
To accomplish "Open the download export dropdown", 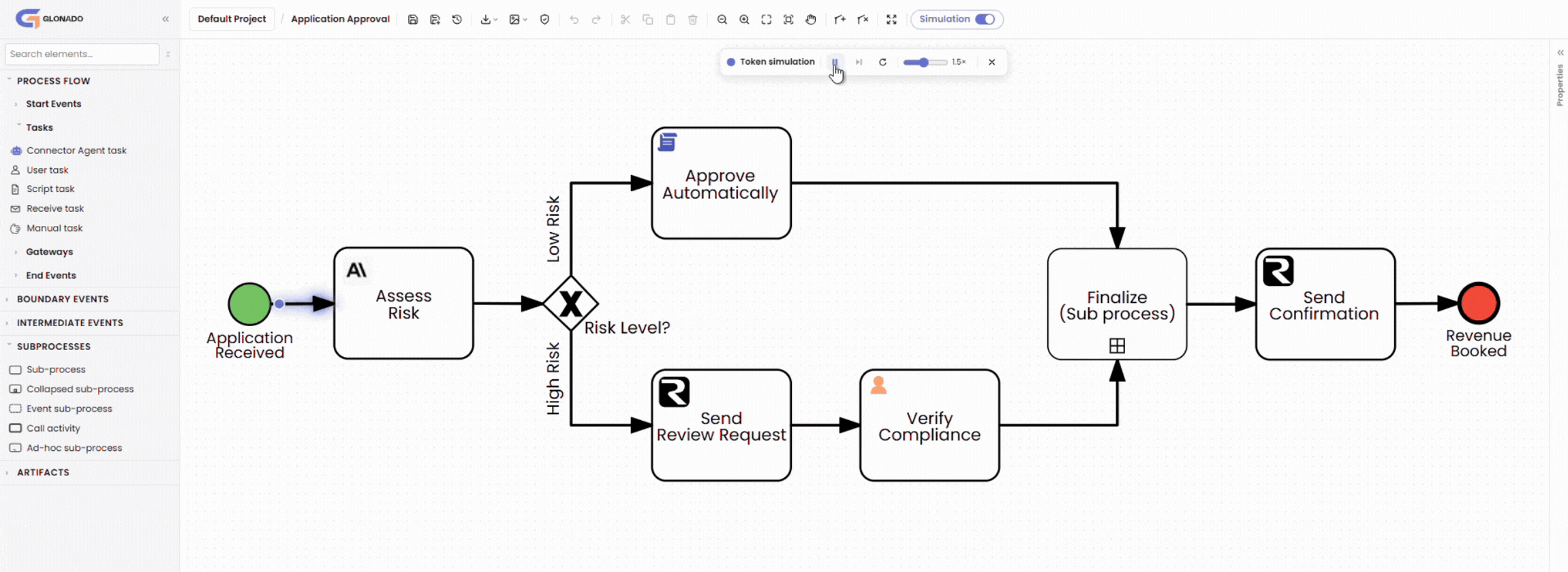I will (x=489, y=20).
